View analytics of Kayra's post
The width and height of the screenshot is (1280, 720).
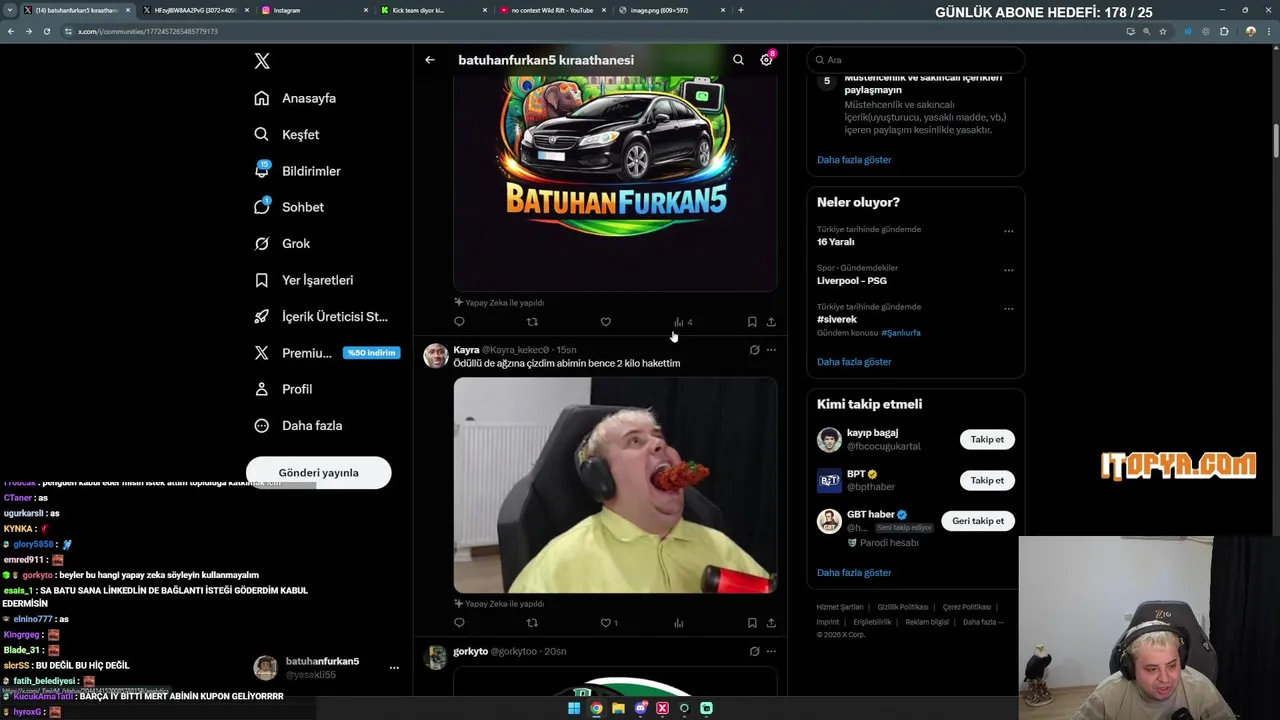pyautogui.click(x=679, y=623)
